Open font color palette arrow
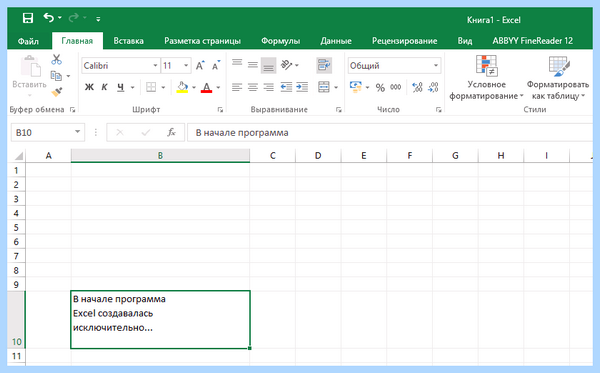 pos(218,88)
